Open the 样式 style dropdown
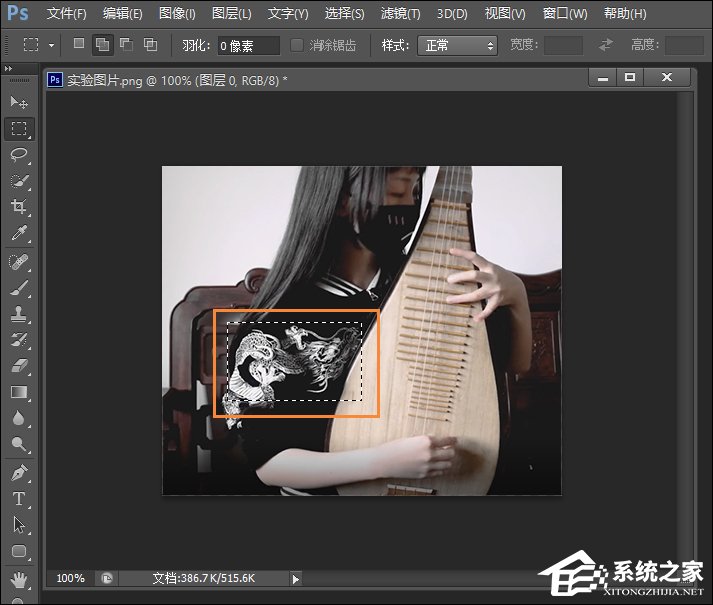This screenshot has width=713, height=605. point(459,45)
